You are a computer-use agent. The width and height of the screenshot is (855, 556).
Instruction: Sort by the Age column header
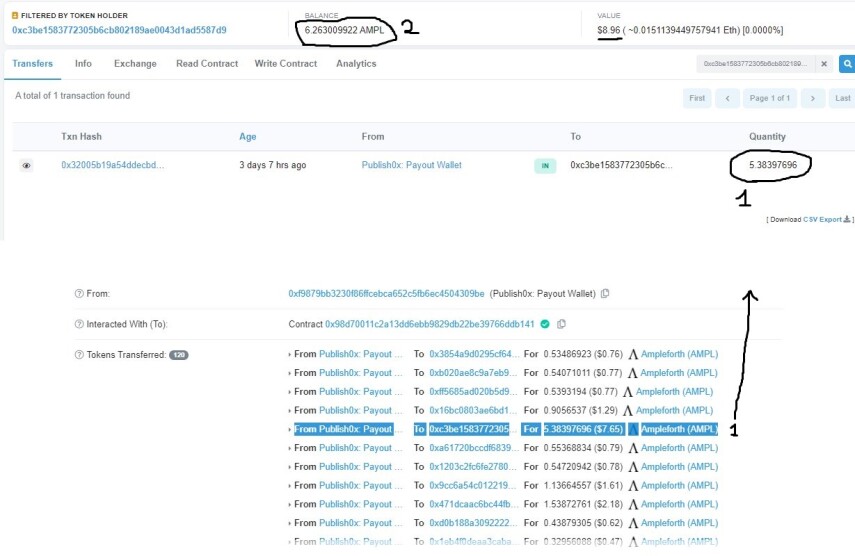(248, 137)
